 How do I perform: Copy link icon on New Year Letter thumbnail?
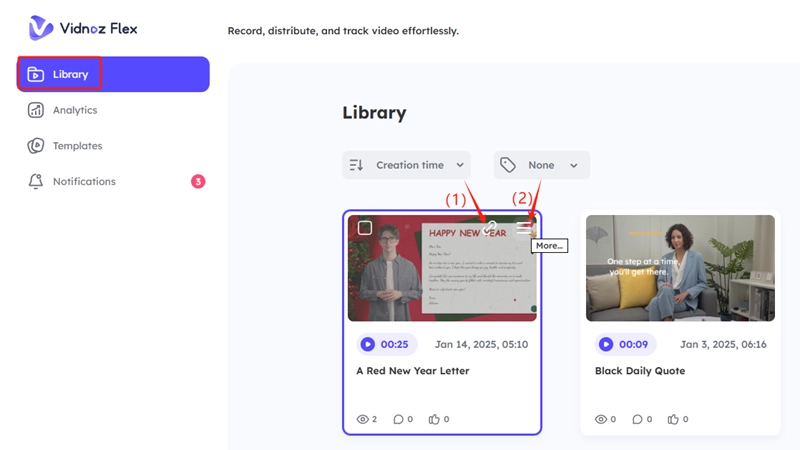click(x=489, y=229)
